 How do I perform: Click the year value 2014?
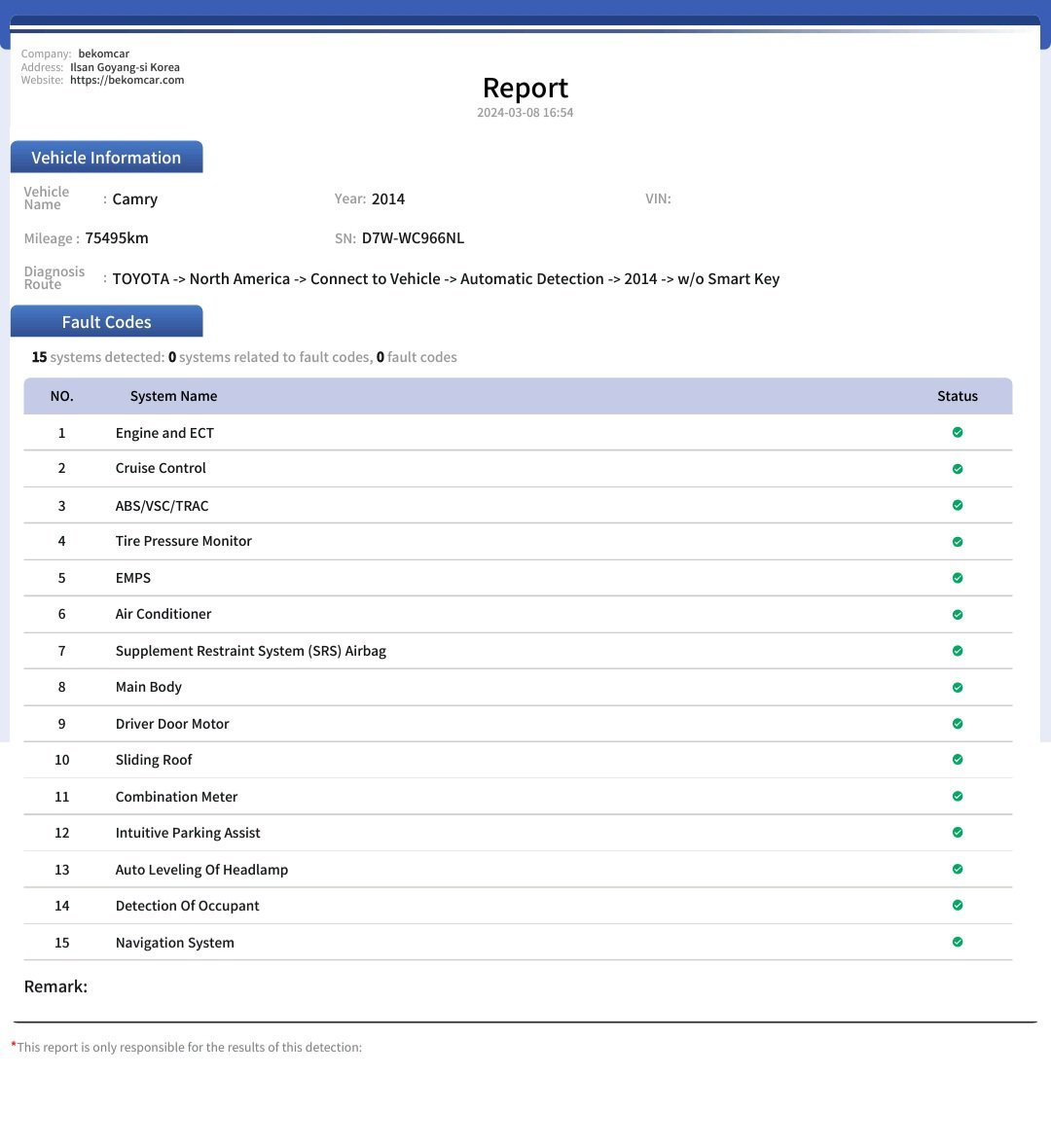(388, 199)
